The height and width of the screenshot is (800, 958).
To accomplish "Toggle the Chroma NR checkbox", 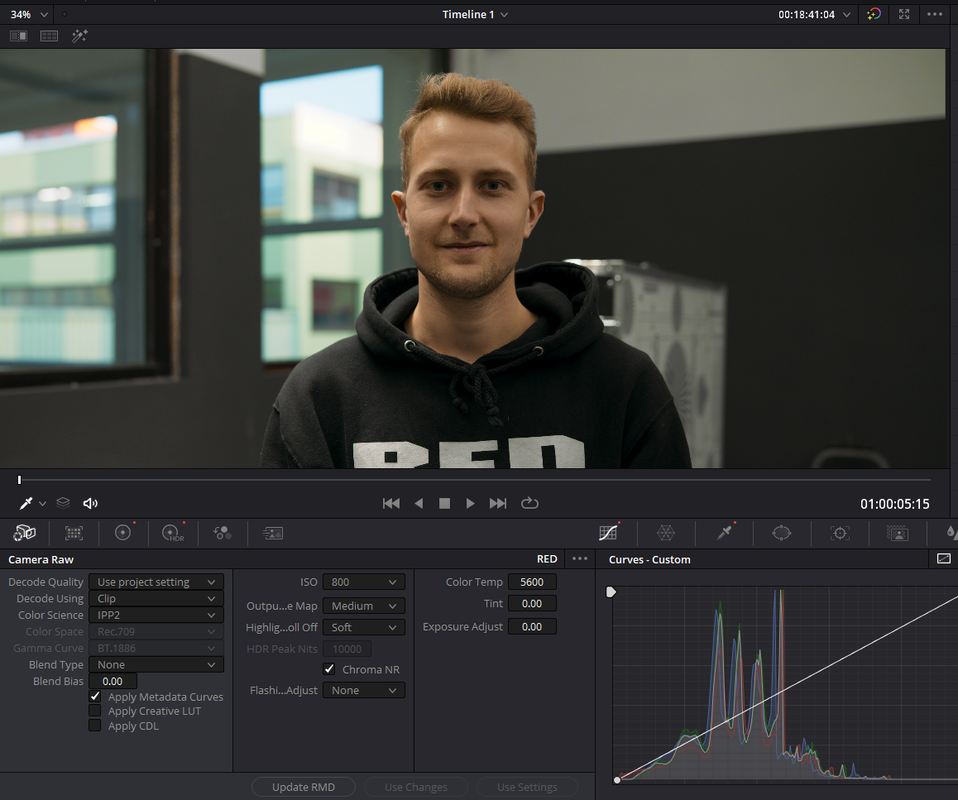I will pos(329,669).
